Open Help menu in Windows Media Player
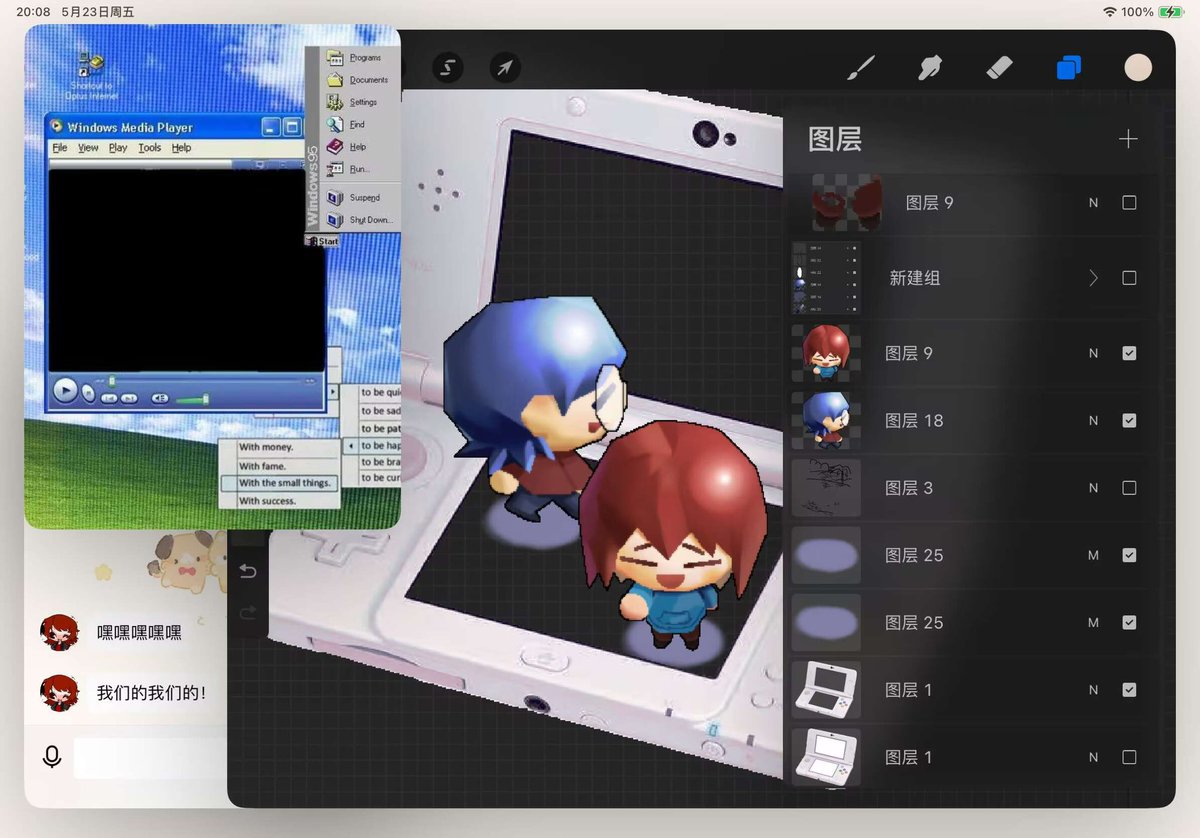This screenshot has width=1200, height=838. pos(181,148)
